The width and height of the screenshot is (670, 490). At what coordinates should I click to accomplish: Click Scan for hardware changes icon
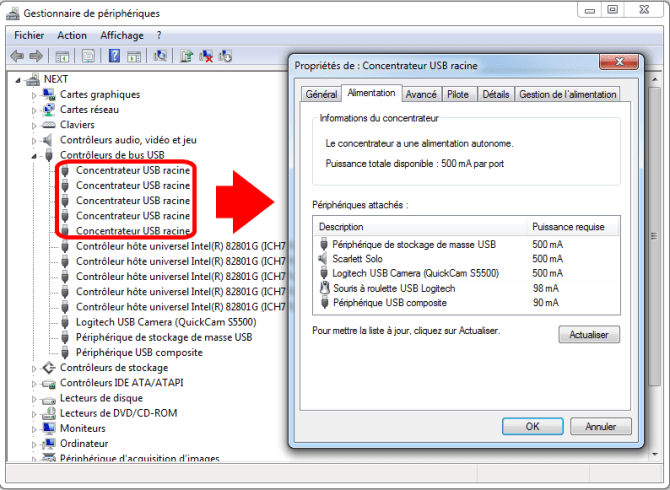pyautogui.click(x=160, y=56)
